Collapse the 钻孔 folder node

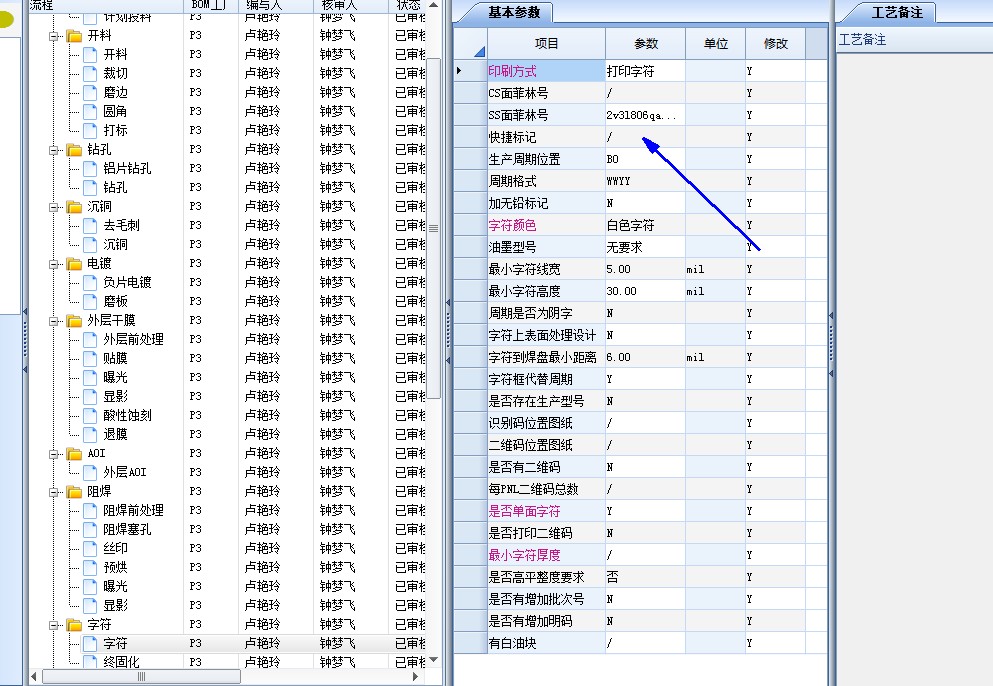pyautogui.click(x=54, y=150)
